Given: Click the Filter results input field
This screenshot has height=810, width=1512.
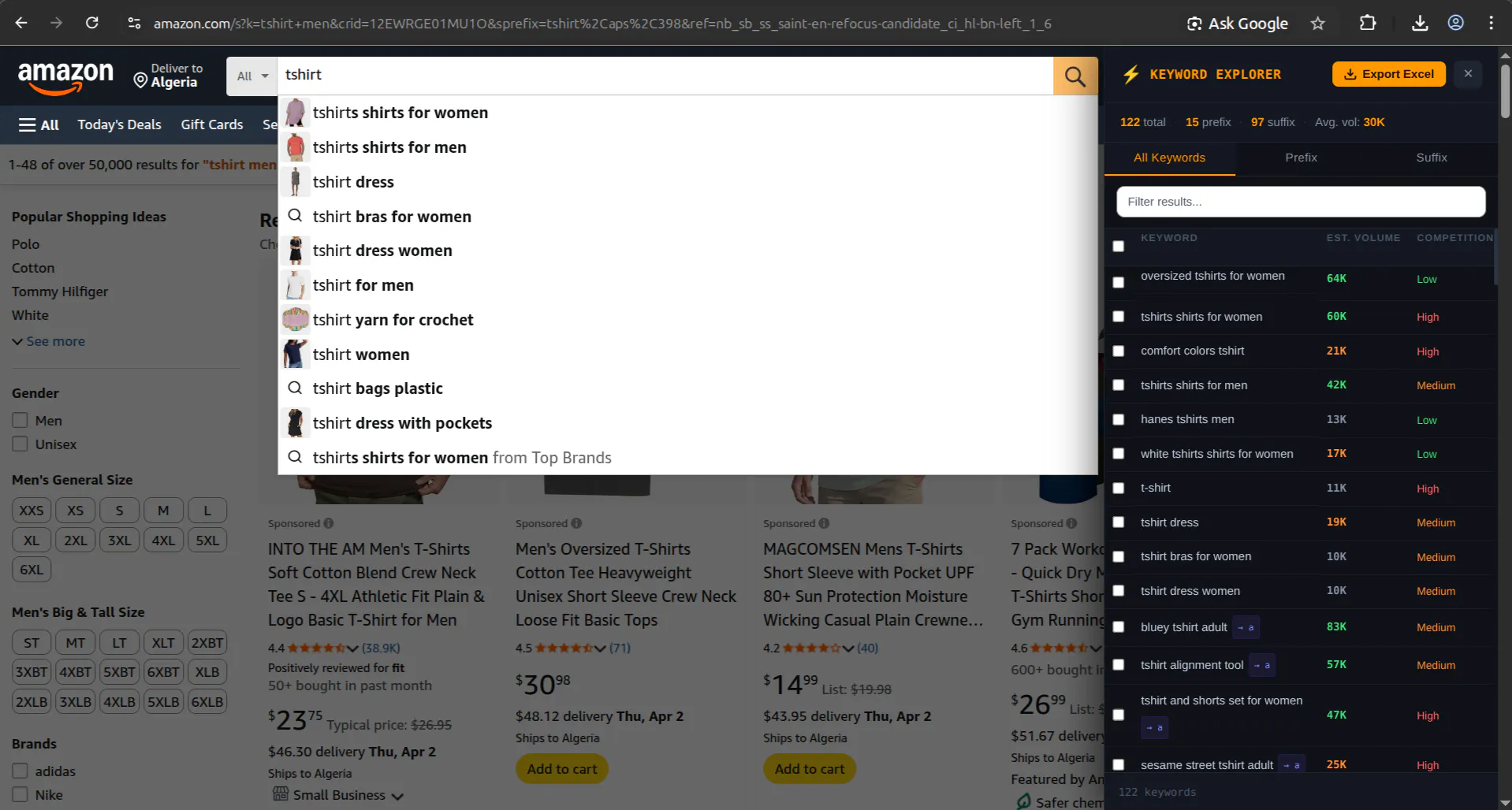Looking at the screenshot, I should point(1301,202).
